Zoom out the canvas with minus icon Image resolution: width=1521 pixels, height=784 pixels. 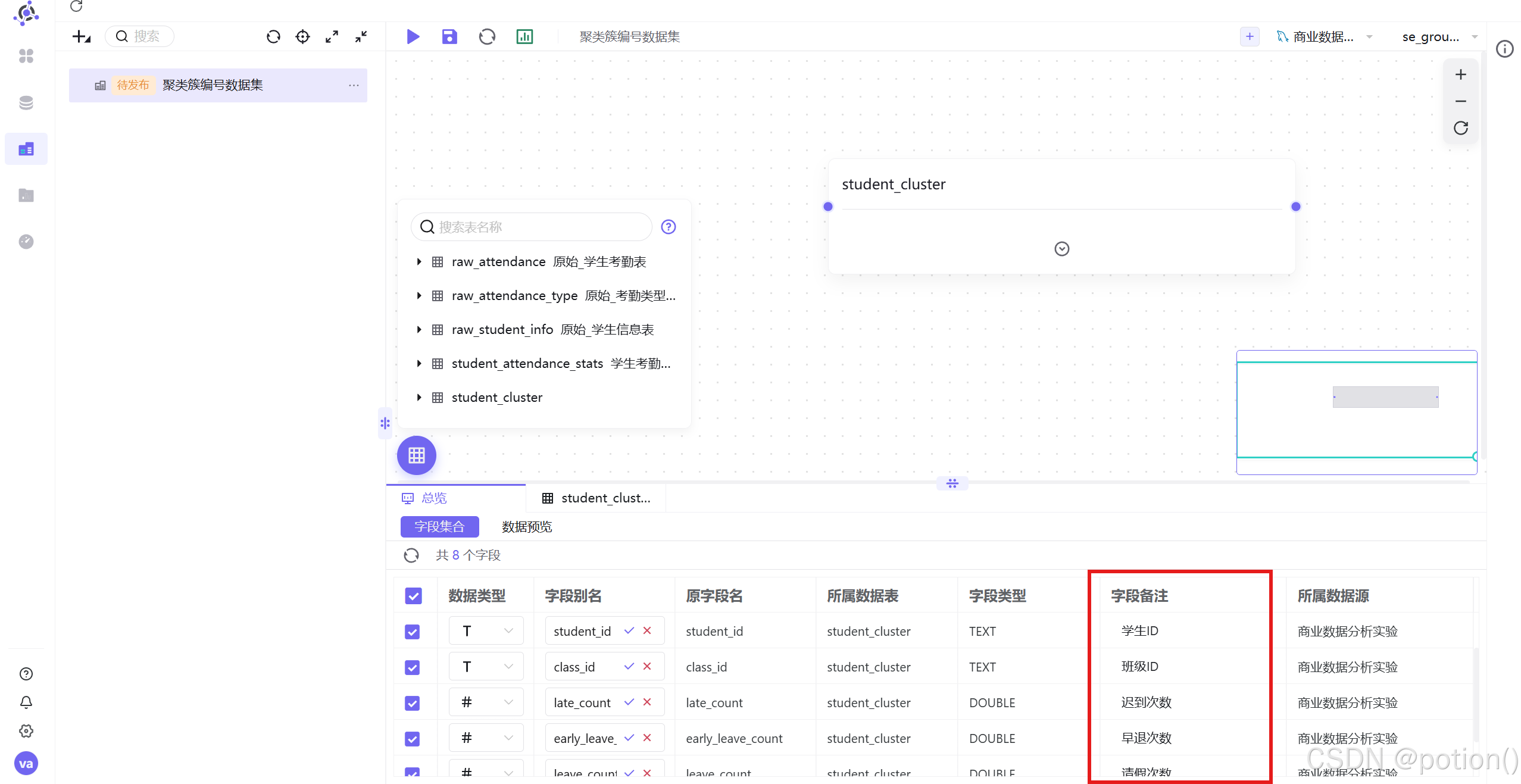(x=1461, y=101)
